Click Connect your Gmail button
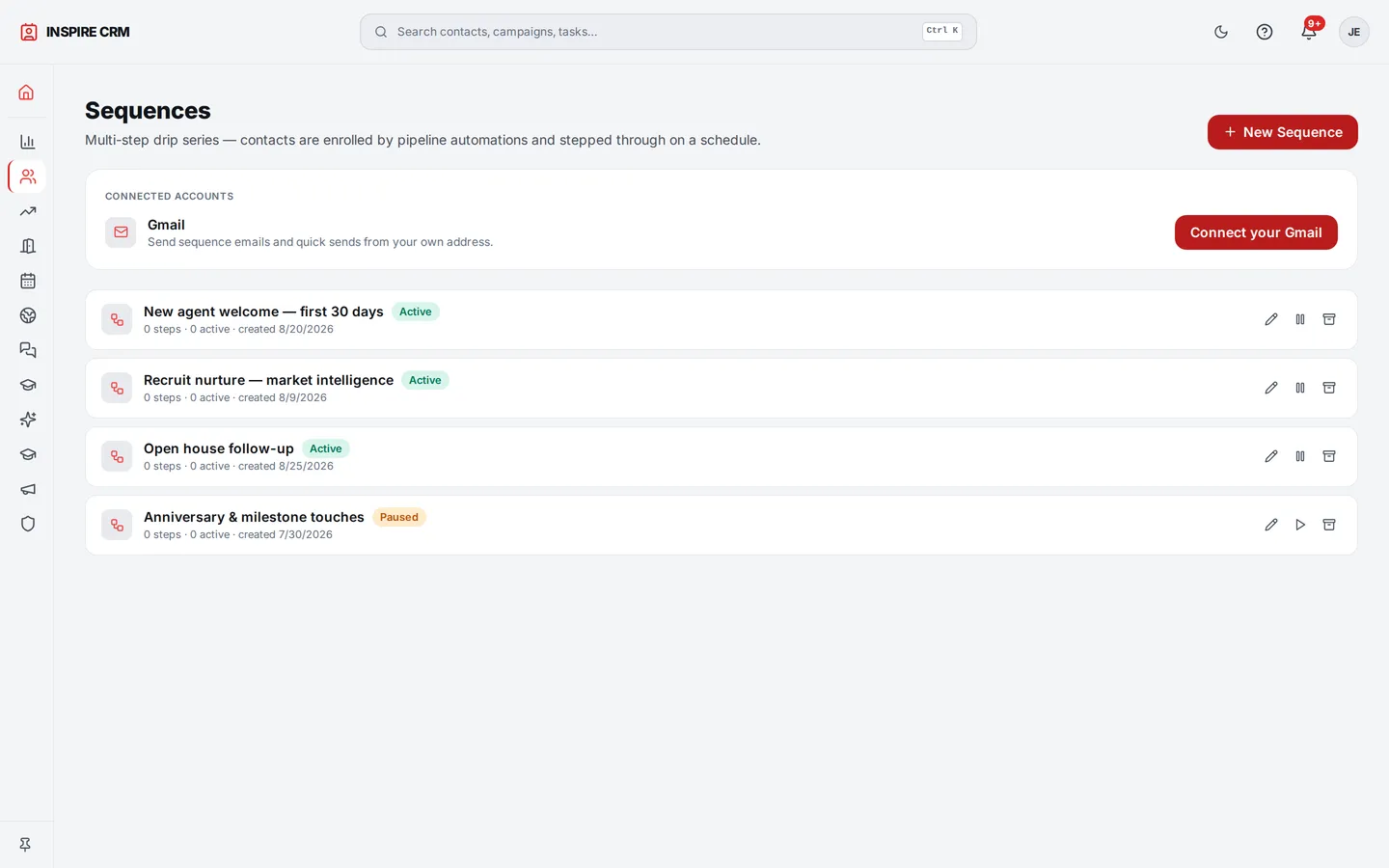This screenshot has height=868, width=1389. coord(1256,232)
